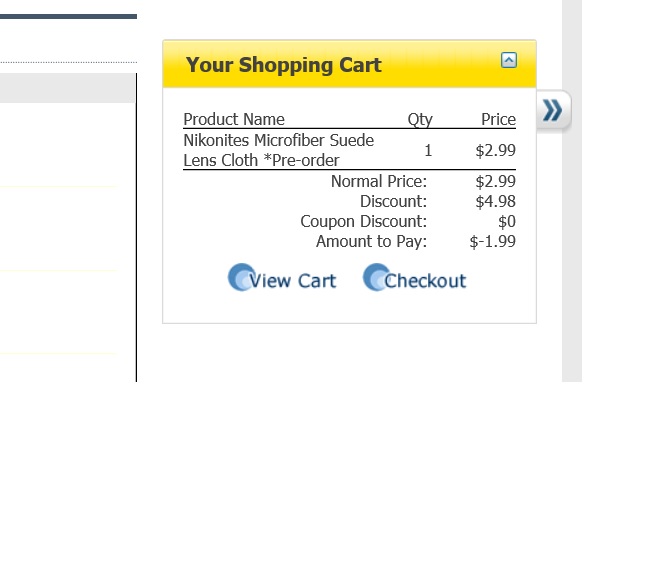Screen dimensions: 646x576
Task: Click the Product Name column header
Action: 234,120
